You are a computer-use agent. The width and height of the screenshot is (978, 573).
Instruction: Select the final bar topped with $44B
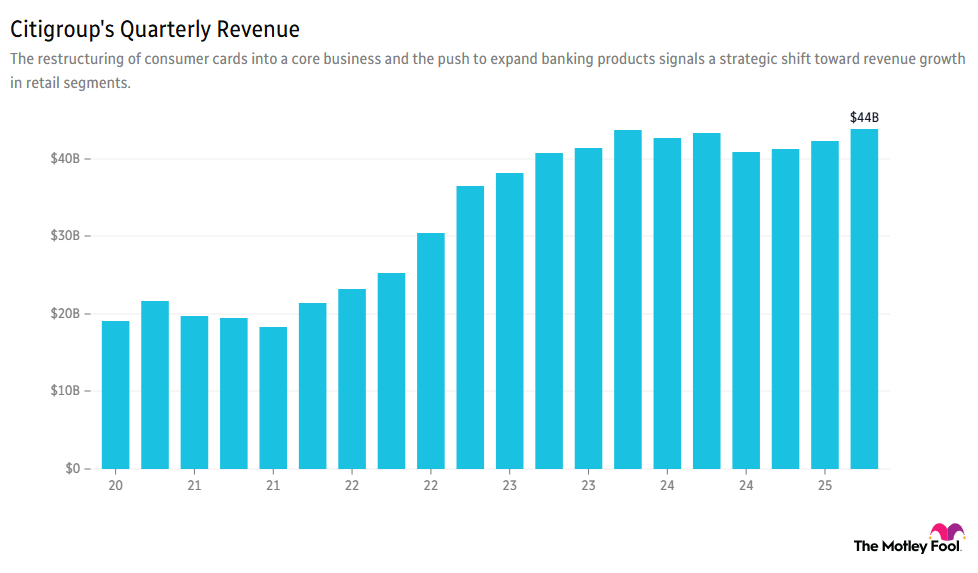864,299
